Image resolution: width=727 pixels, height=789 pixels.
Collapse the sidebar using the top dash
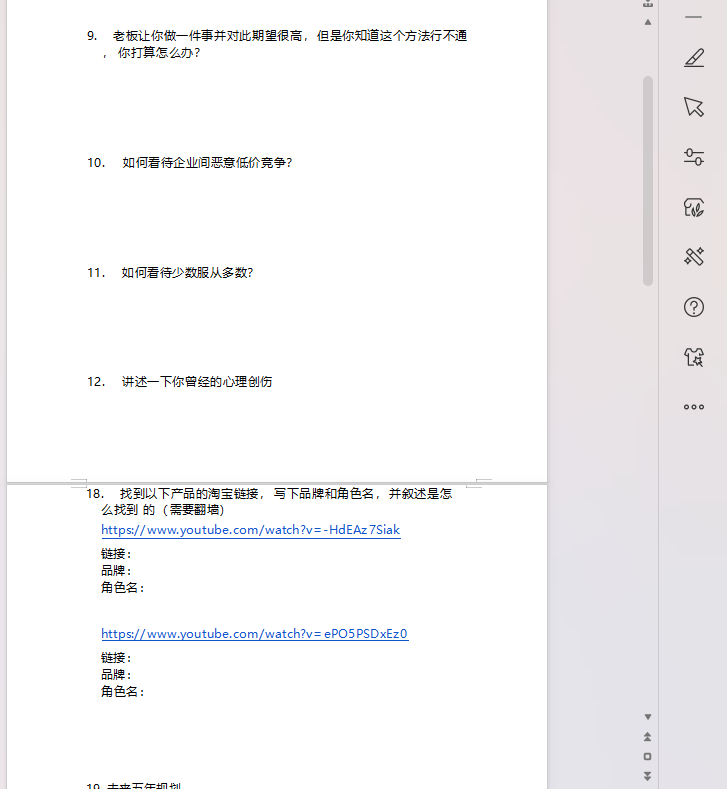tap(693, 18)
